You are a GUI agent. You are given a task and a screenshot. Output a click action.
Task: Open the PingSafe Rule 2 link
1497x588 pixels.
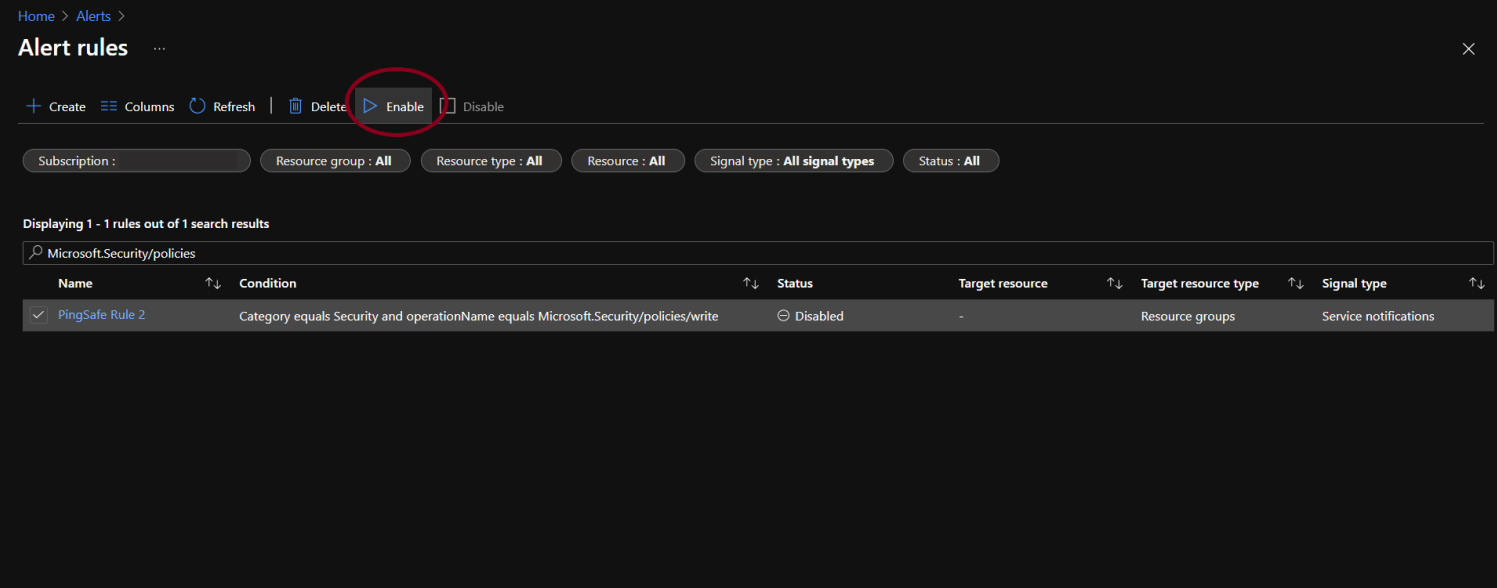[101, 315]
